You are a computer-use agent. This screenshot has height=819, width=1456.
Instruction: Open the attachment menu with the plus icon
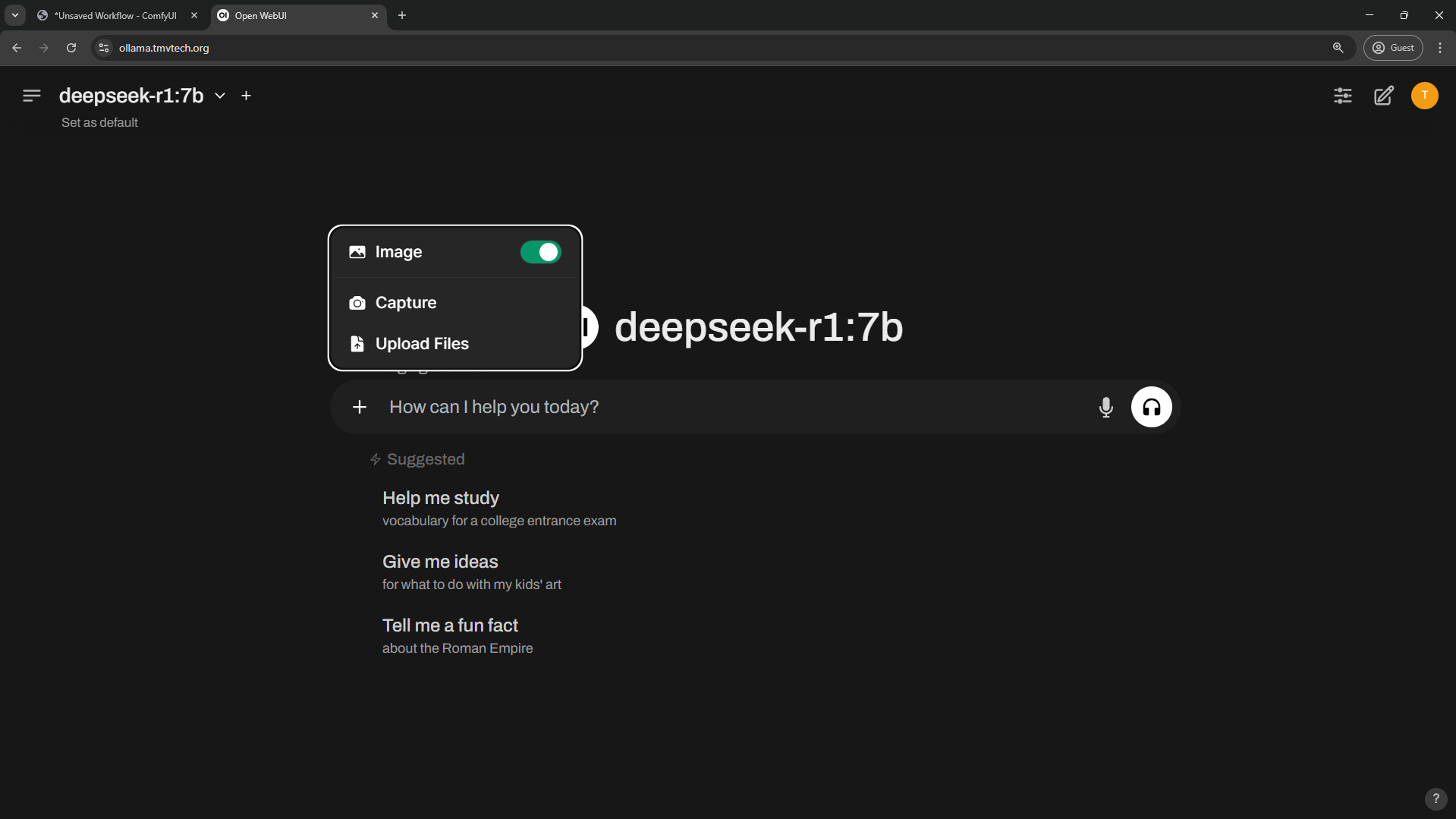pyautogui.click(x=359, y=407)
